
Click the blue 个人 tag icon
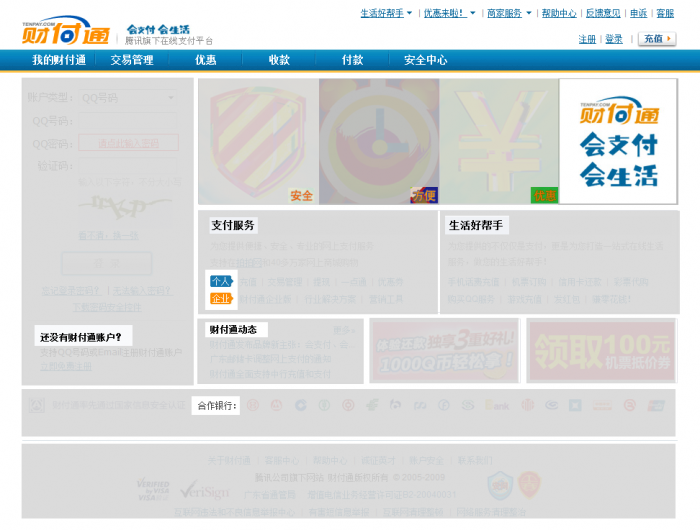(221, 281)
